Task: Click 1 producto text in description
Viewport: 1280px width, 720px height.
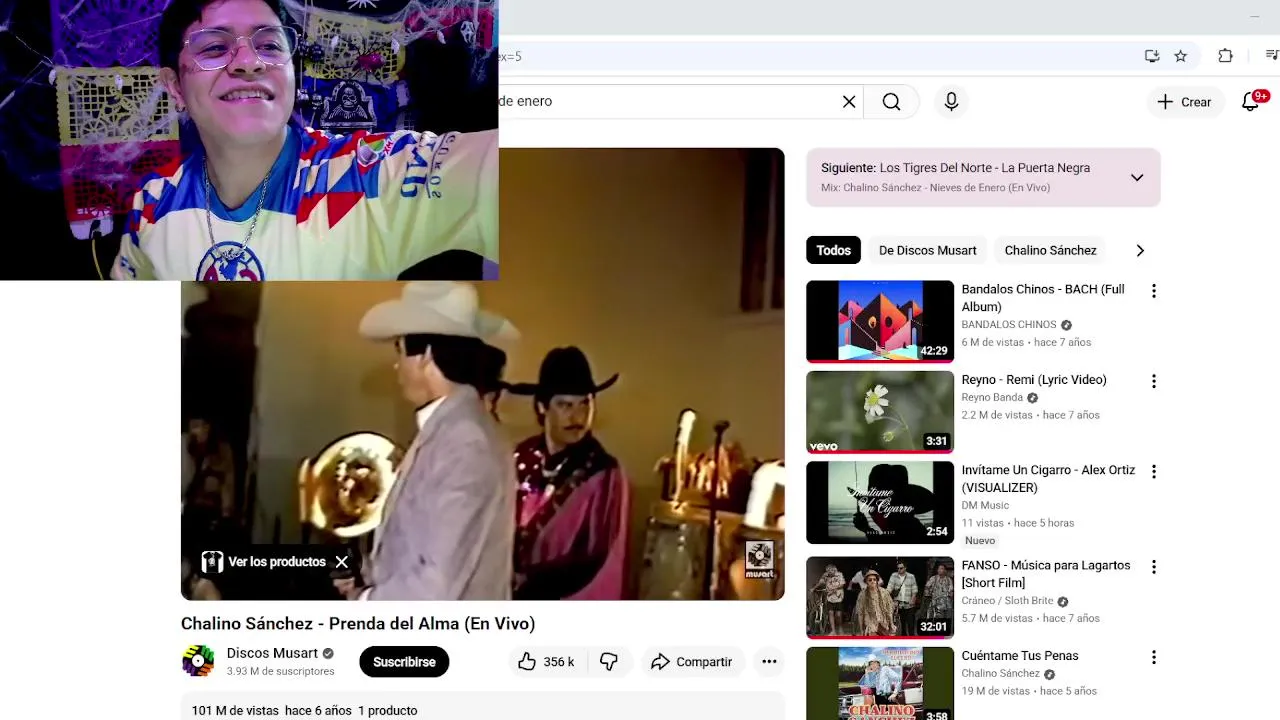Action: point(388,711)
